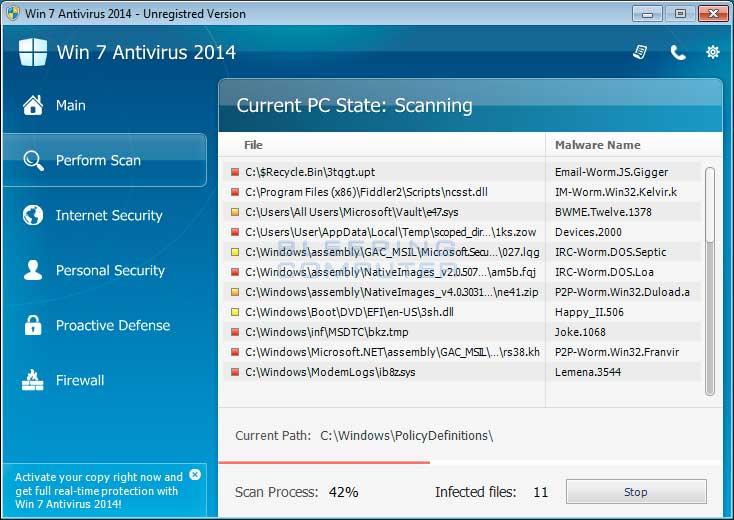The width and height of the screenshot is (734, 520).
Task: Click the results list scrollbar thumb
Action: tap(710, 205)
